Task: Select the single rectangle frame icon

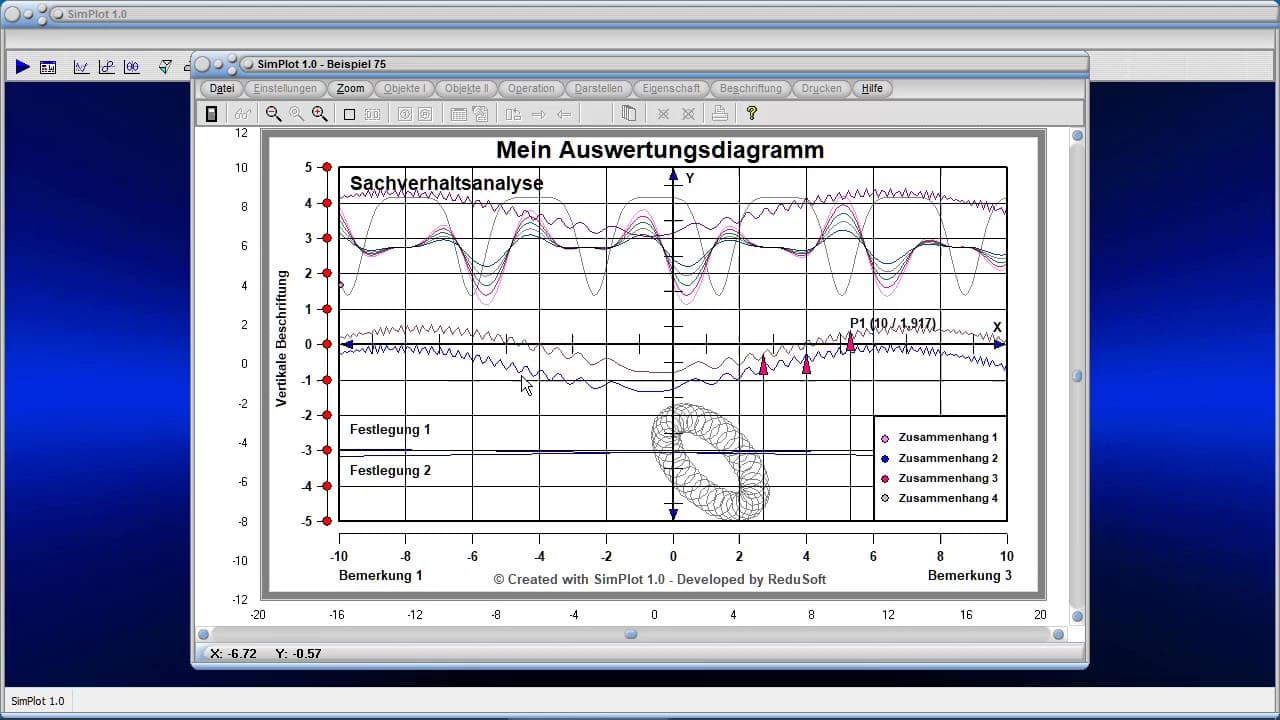Action: (x=349, y=114)
